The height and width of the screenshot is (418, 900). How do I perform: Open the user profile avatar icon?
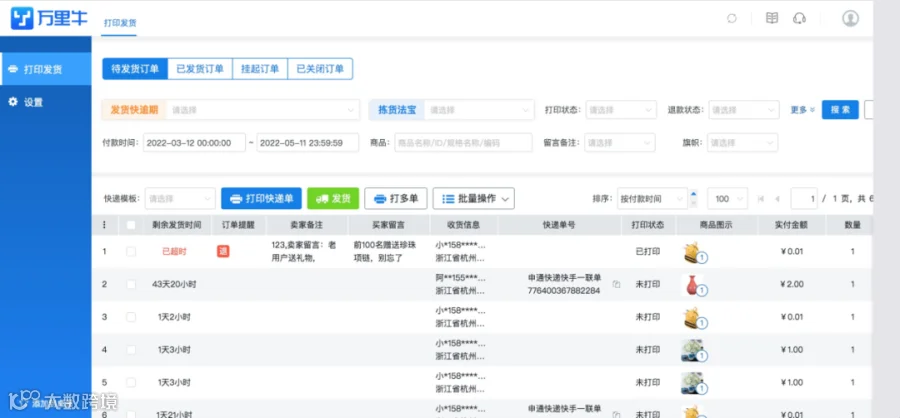click(x=850, y=18)
